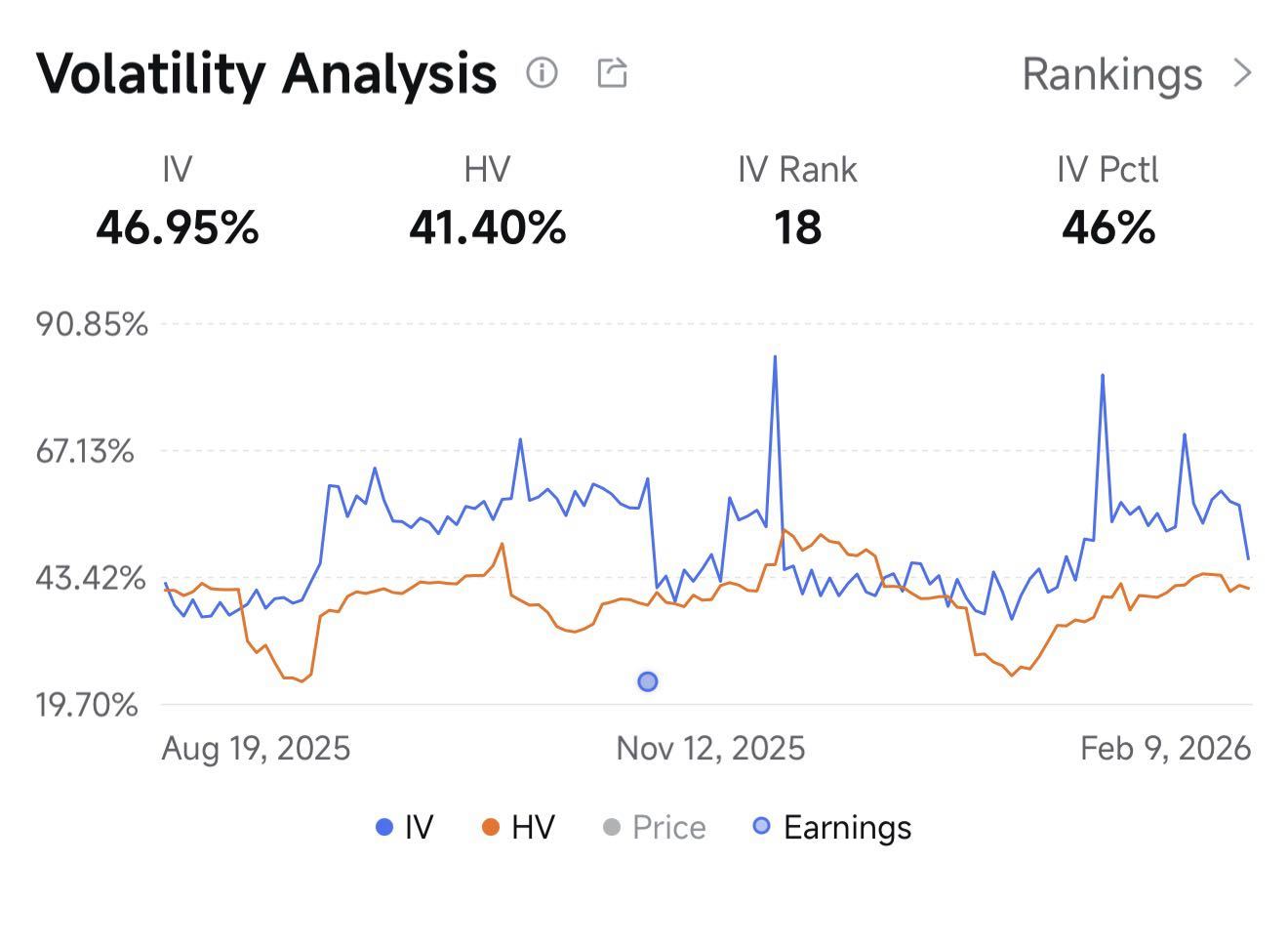Enable the Price series in legend
This screenshot has width=1288, height=944.
point(654,828)
